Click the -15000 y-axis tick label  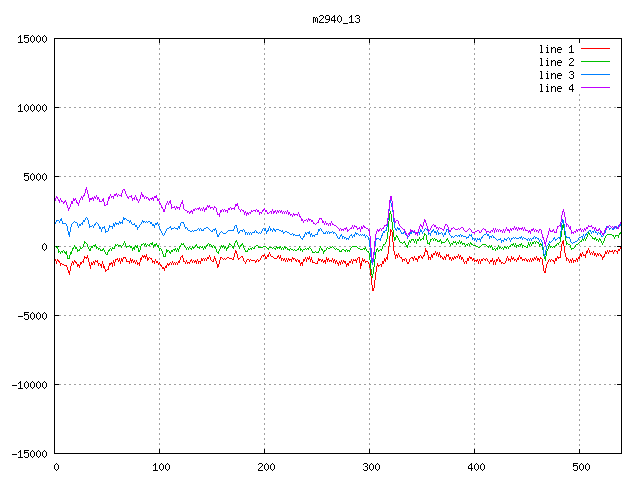coord(29,453)
